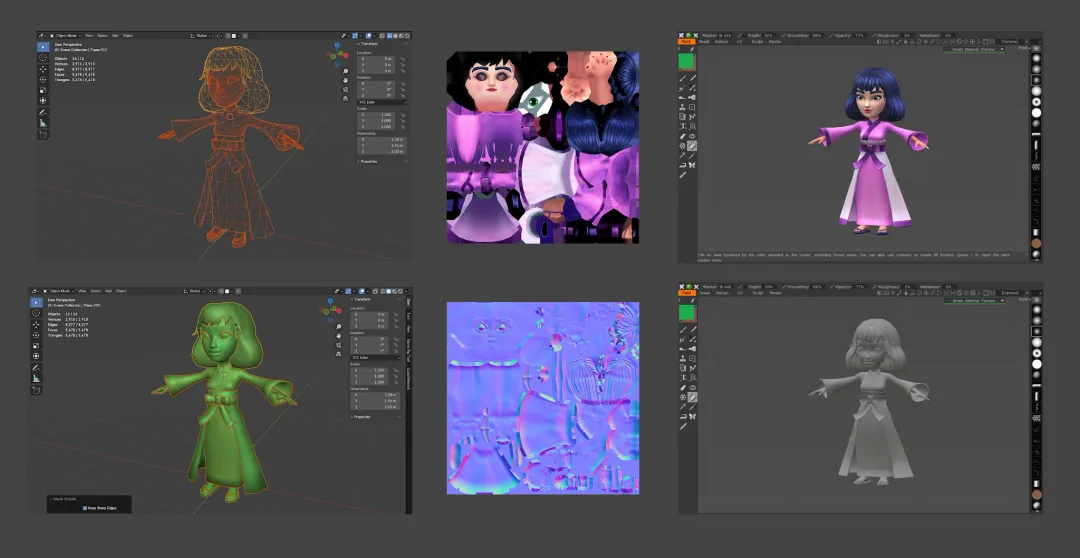Collapse Transform panel in wireframe Blender sidebar
1080x558 pixels.
[369, 43]
